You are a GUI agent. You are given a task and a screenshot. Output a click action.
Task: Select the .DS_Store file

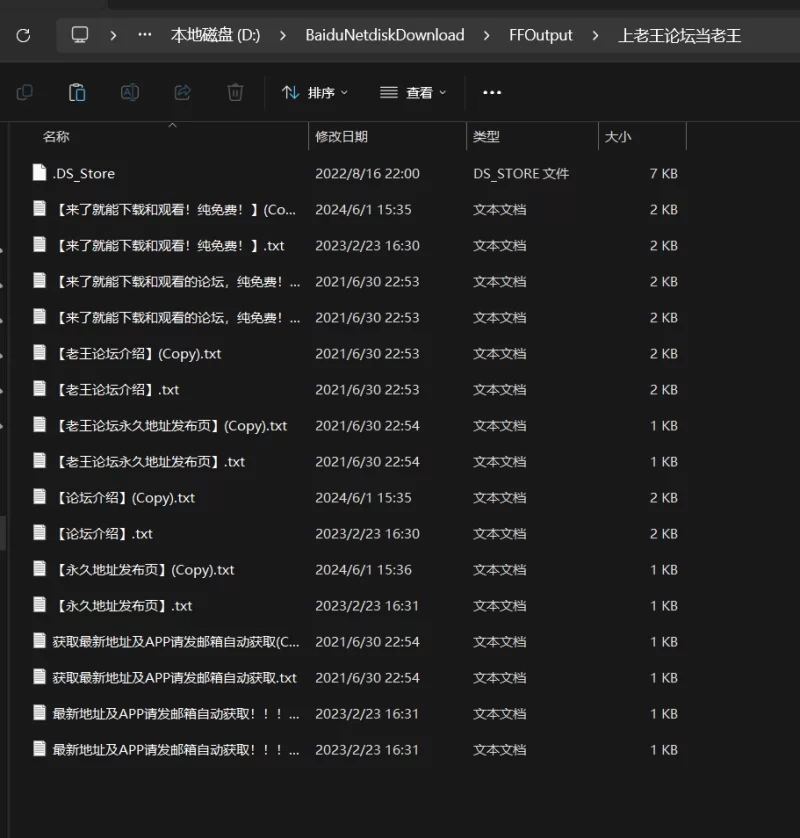[84, 174]
